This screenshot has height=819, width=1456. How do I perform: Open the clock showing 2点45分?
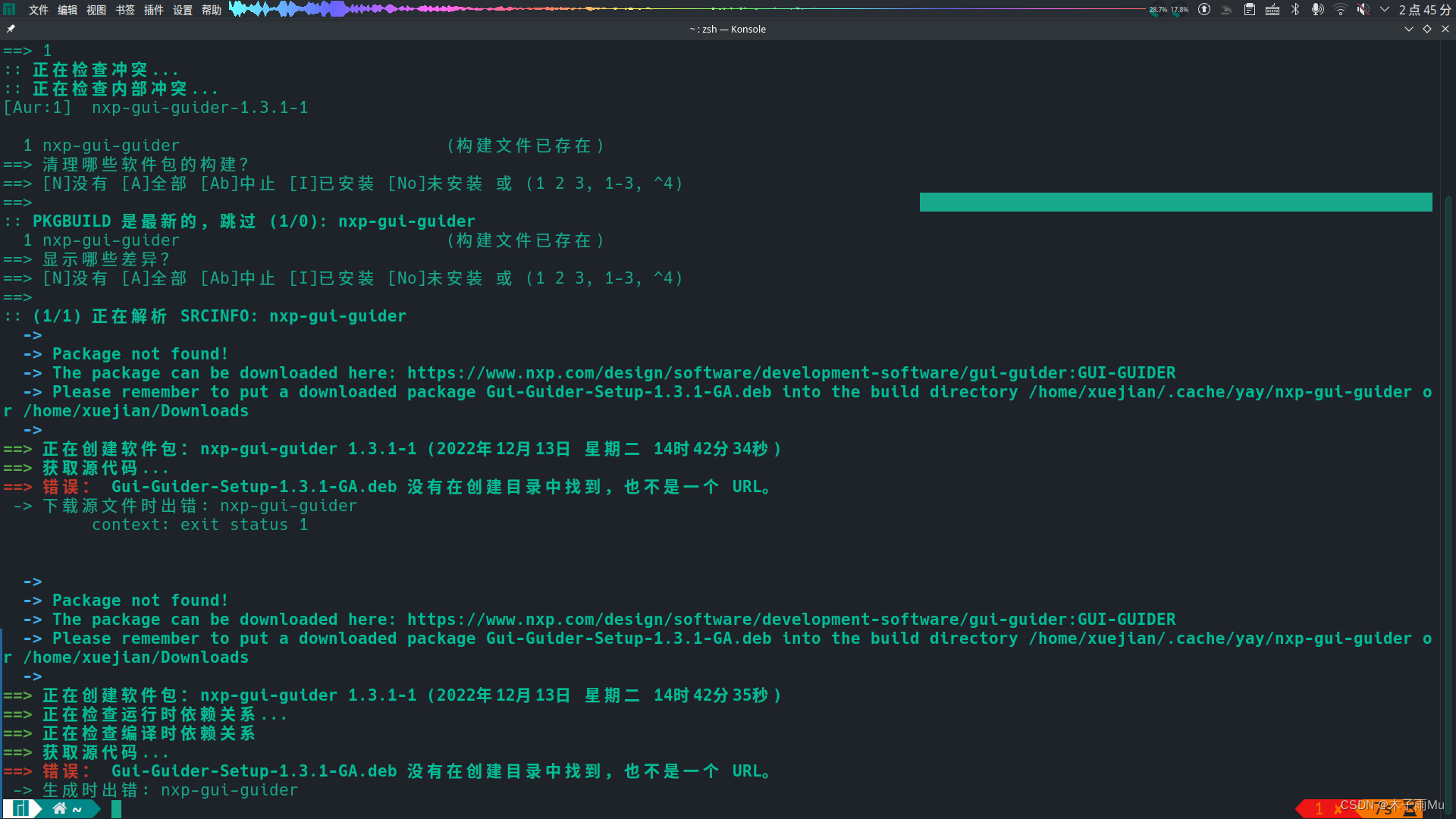coord(1425,10)
